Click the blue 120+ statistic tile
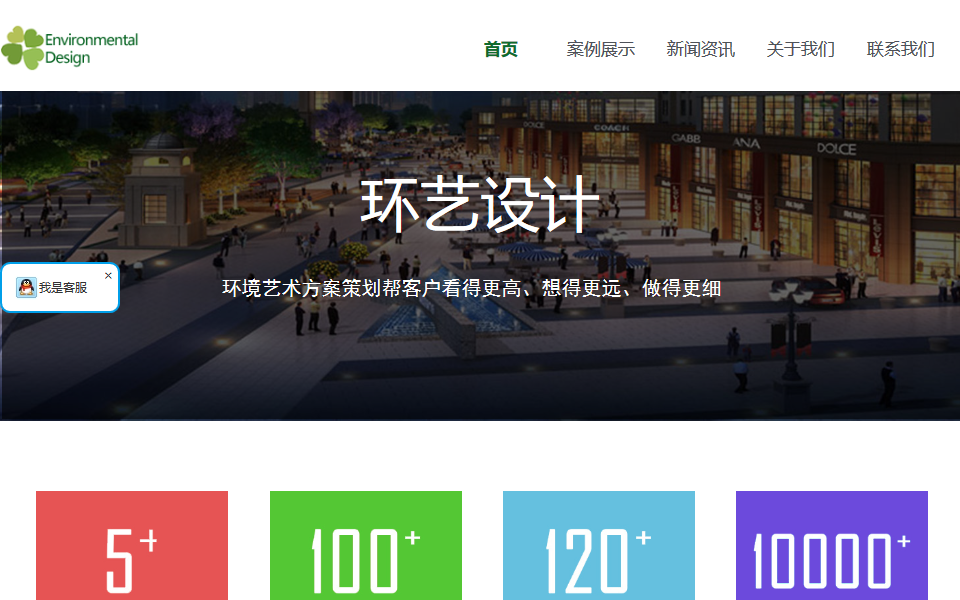Image resolution: width=960 pixels, height=600 pixels. coord(598,546)
